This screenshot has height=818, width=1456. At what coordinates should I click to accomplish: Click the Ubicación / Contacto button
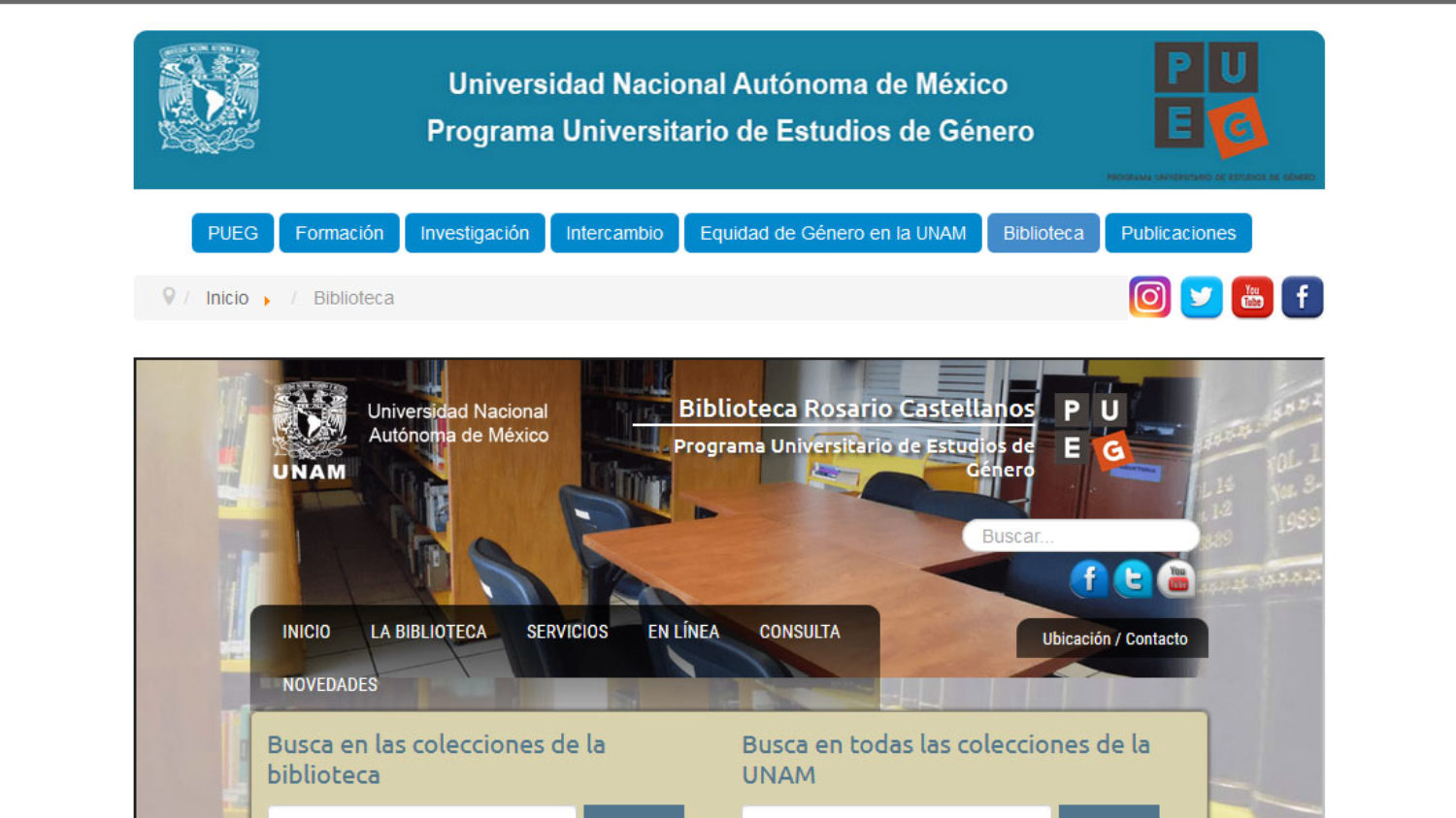click(1113, 638)
